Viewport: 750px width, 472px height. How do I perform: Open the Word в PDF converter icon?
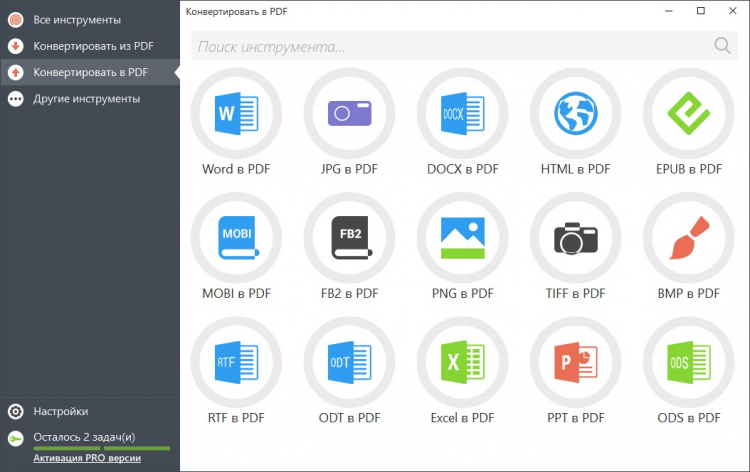(236, 113)
